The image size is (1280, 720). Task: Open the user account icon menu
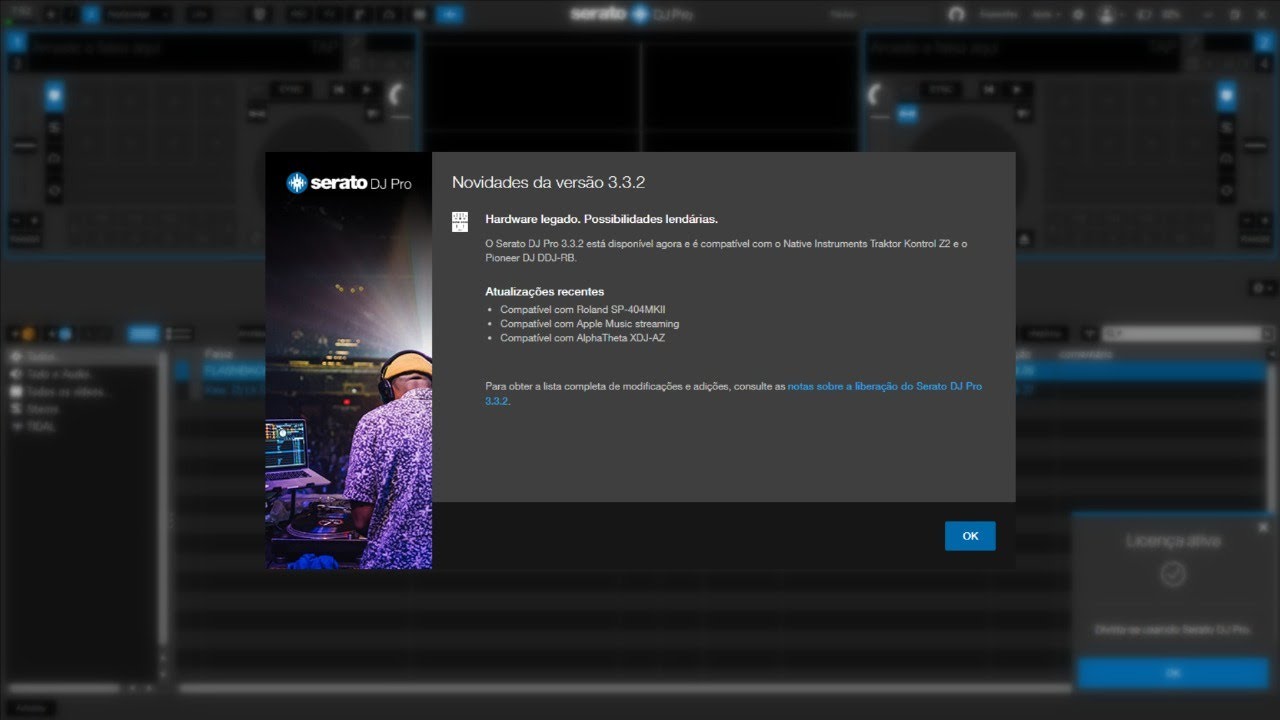click(x=1106, y=15)
